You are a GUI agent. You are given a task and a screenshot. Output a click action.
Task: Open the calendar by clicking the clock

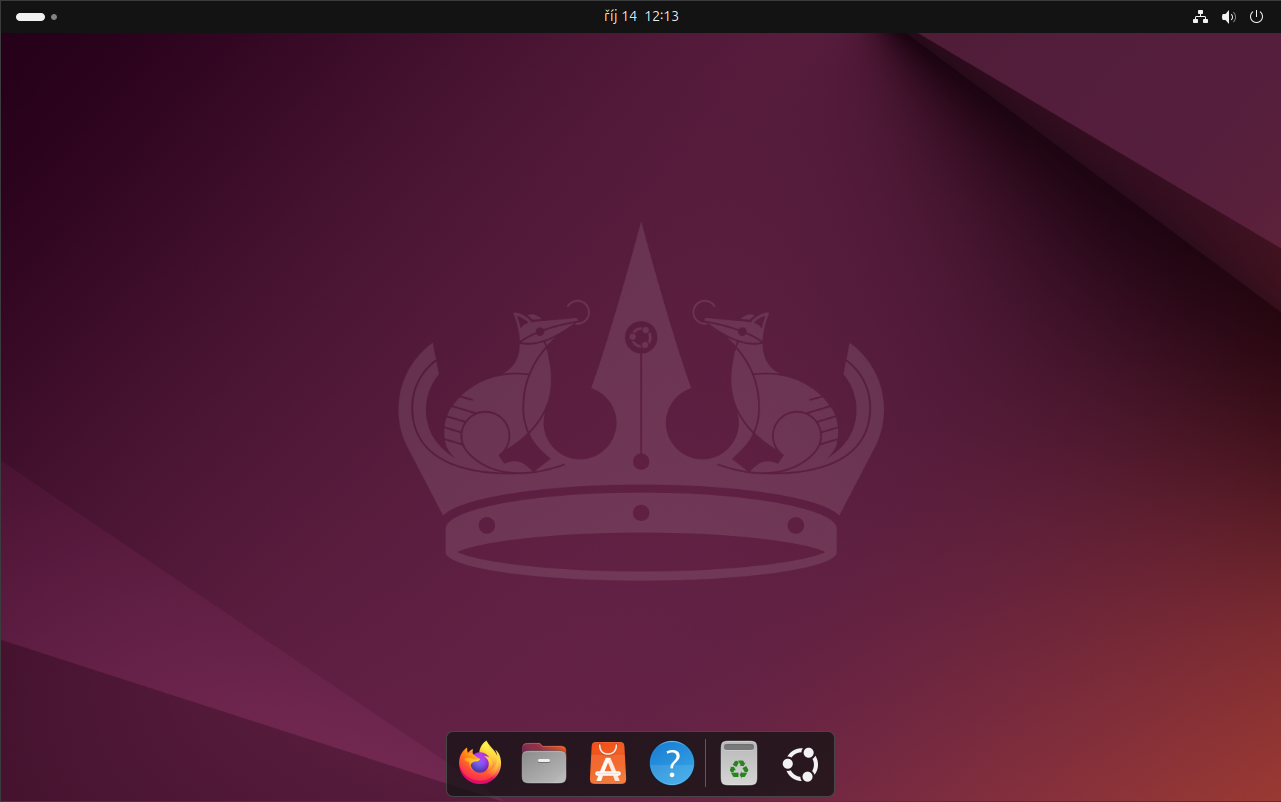coord(641,16)
